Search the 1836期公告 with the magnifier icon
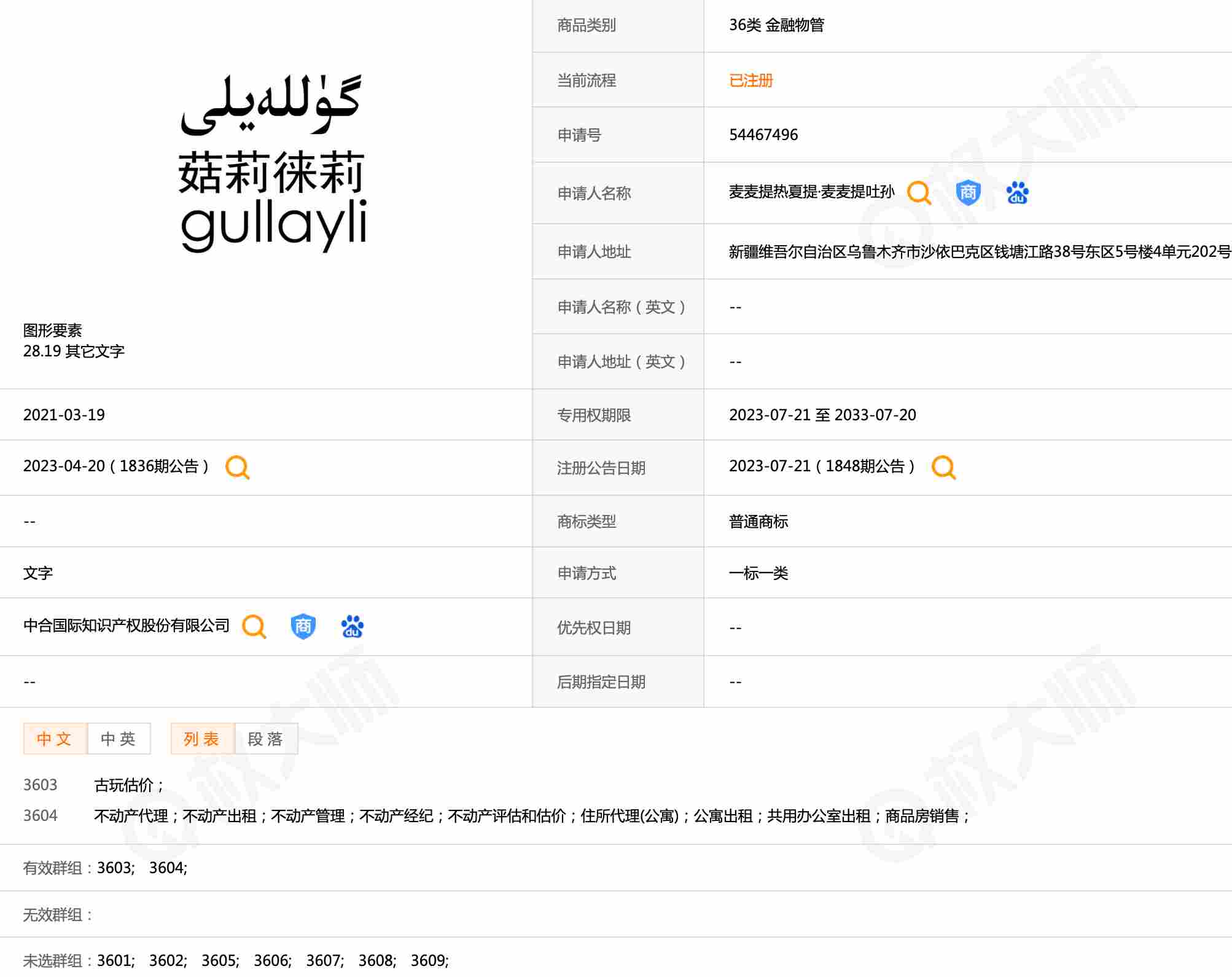The width and height of the screenshot is (1232, 977). (237, 467)
